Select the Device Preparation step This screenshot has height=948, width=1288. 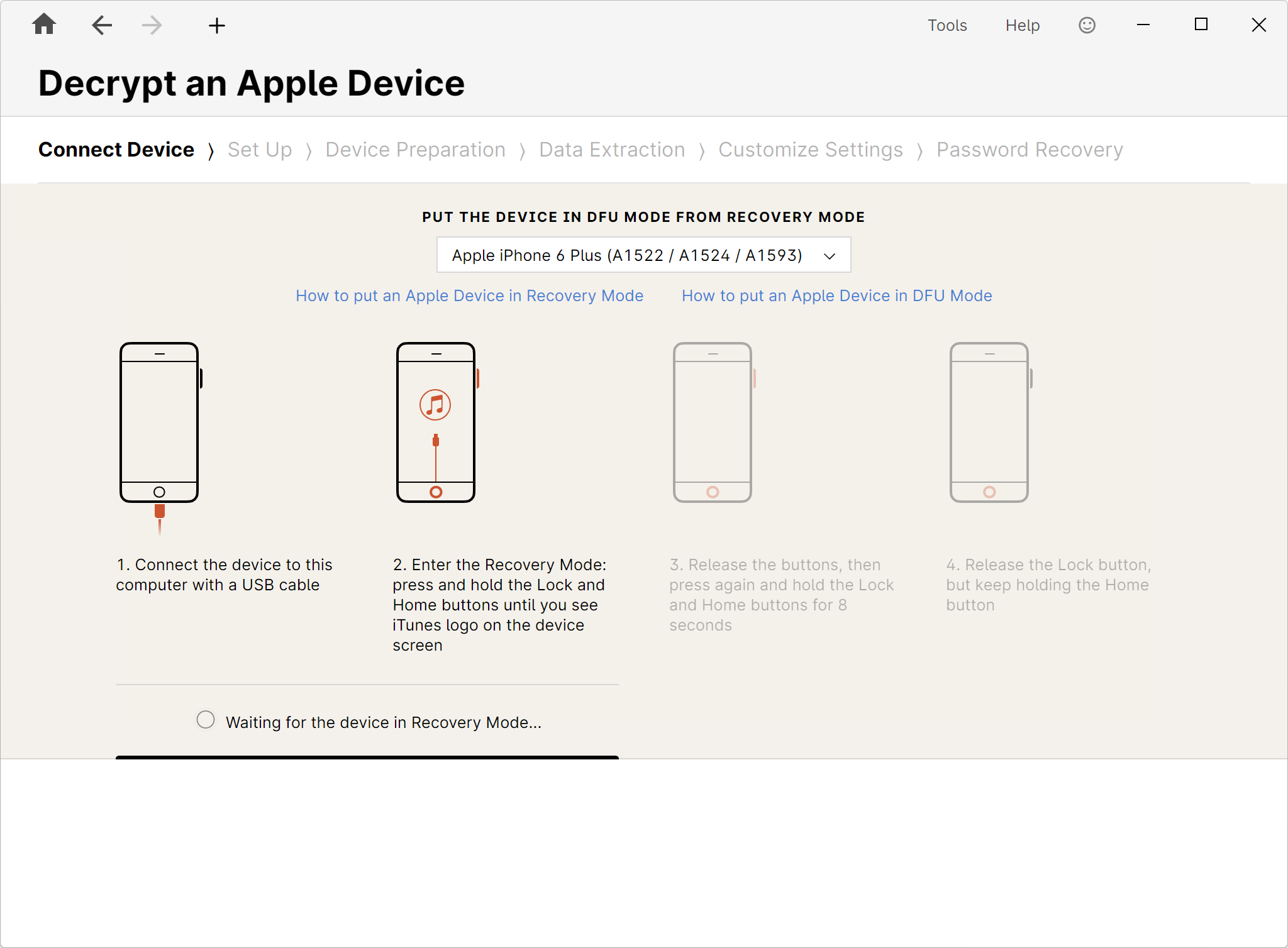pos(416,150)
